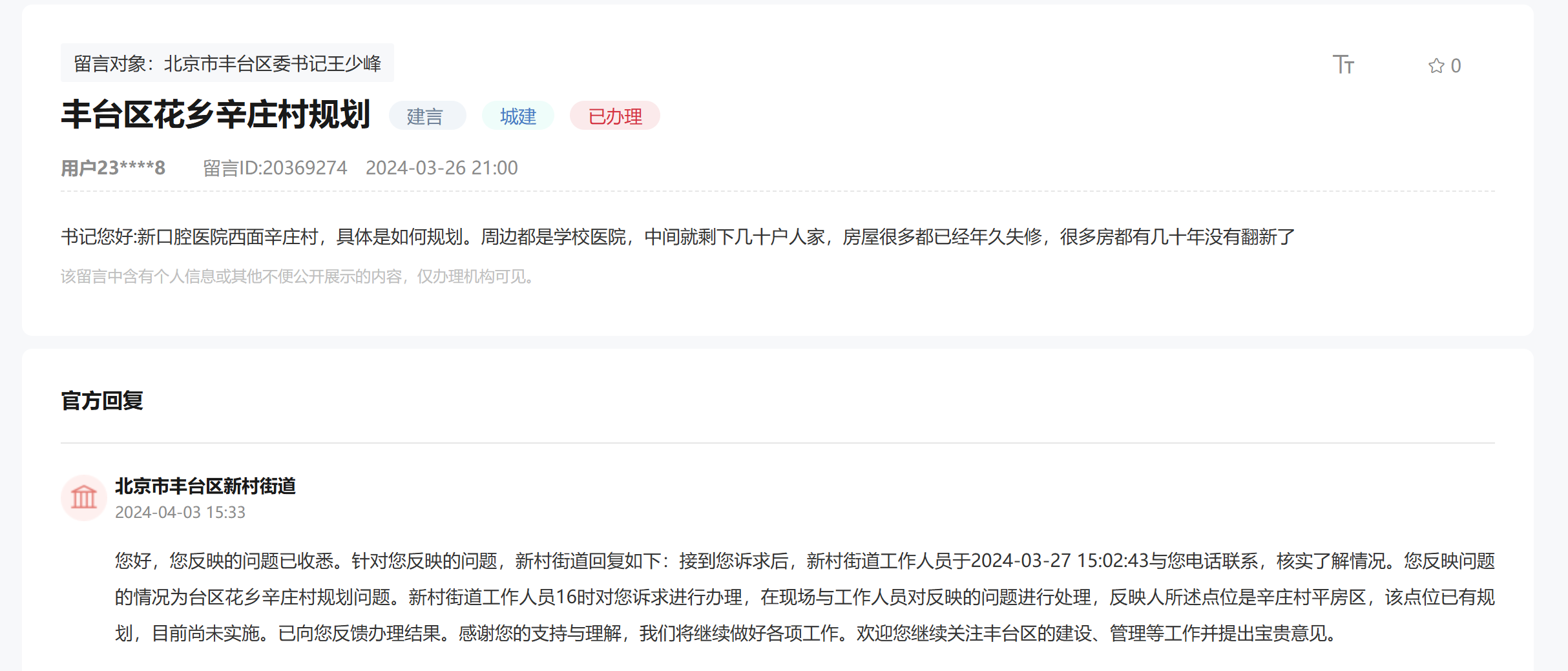Click the 官方回复 section heading
This screenshot has width=1568, height=671.
(x=102, y=400)
